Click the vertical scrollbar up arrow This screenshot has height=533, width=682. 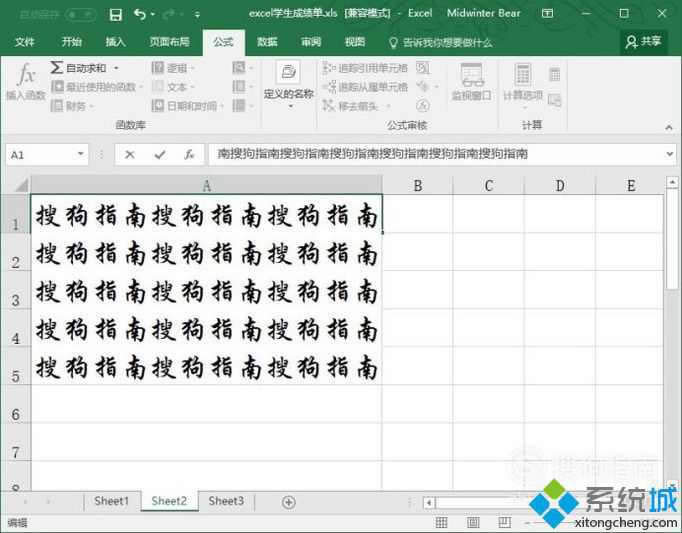click(672, 182)
